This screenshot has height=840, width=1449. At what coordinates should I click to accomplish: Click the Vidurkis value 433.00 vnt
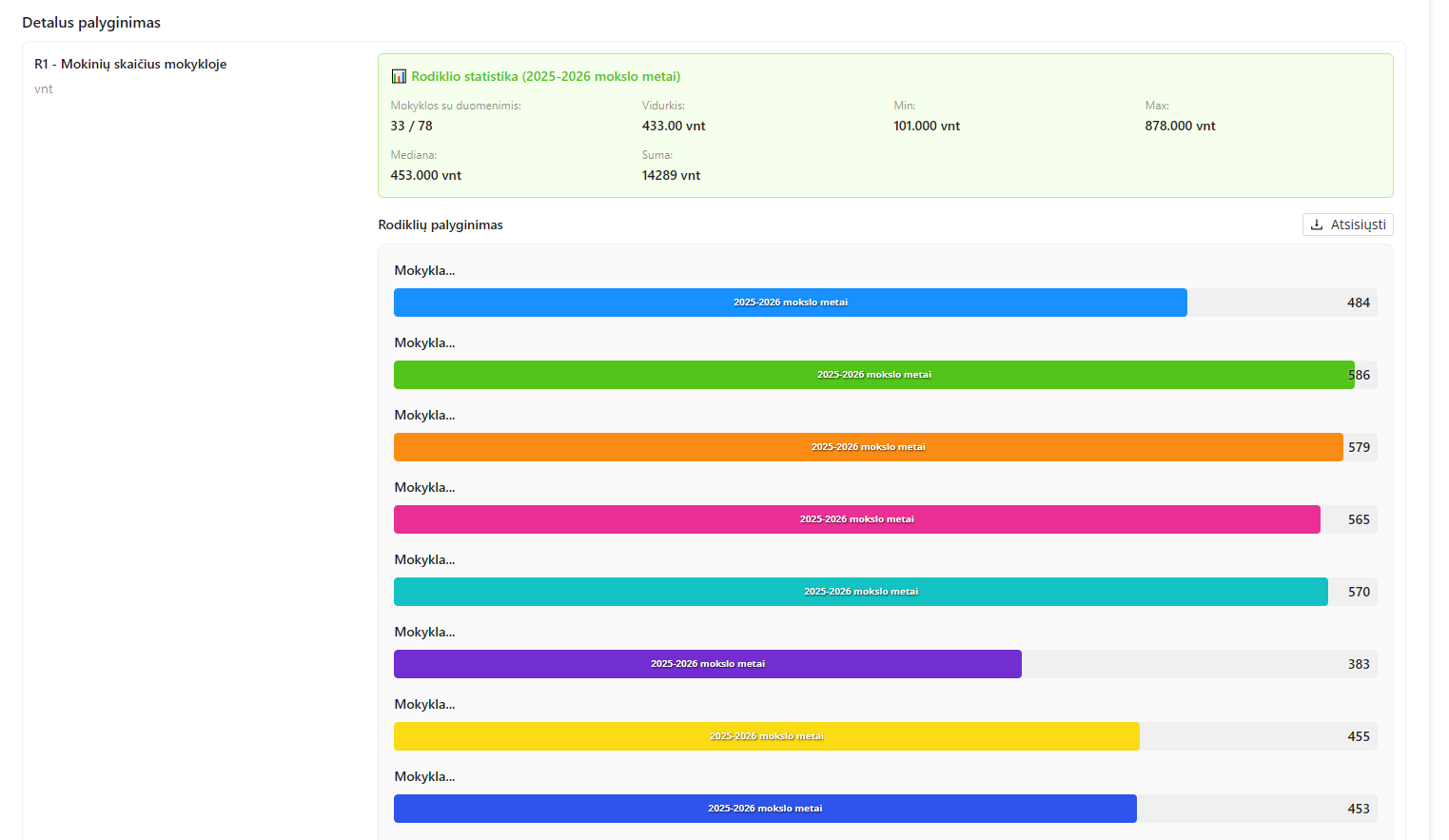674,127
